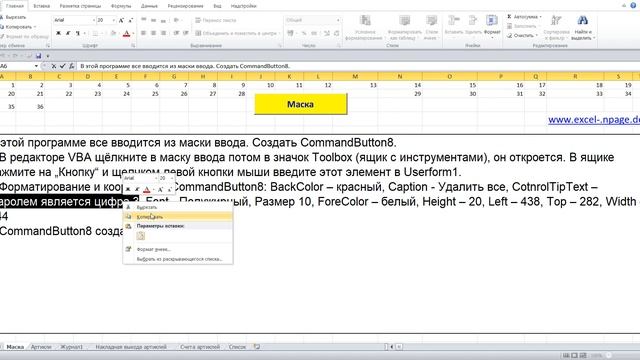The width and height of the screenshot is (640, 360).
Task: Click the paste option icon in context menu
Action: point(140,236)
